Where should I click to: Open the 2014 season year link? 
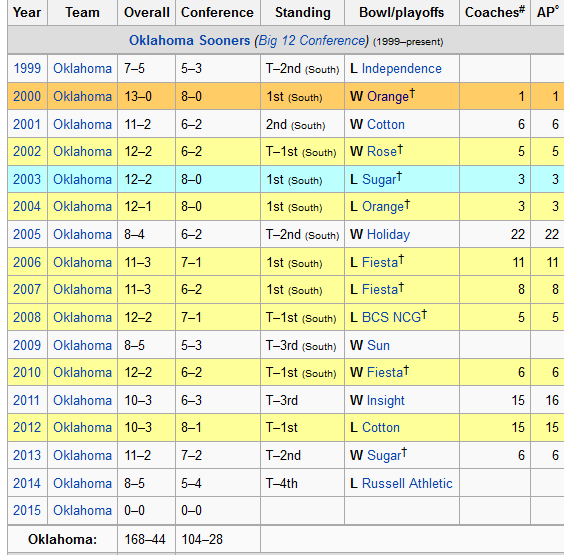[x=27, y=484]
